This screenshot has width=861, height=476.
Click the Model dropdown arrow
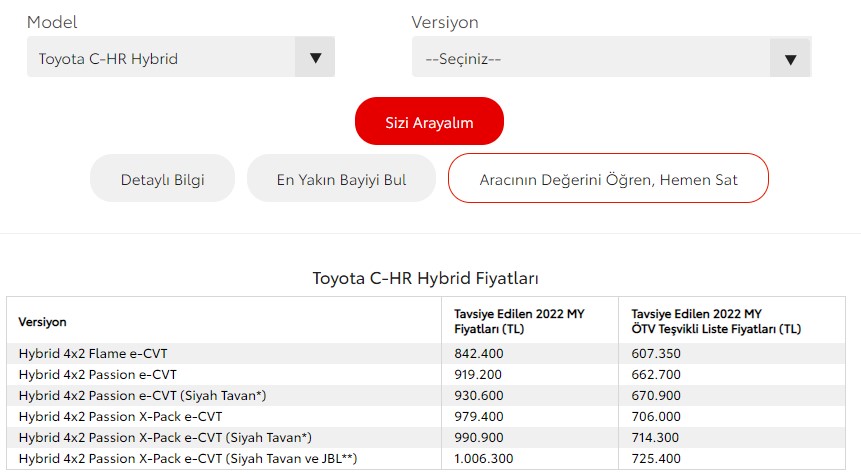click(x=315, y=57)
